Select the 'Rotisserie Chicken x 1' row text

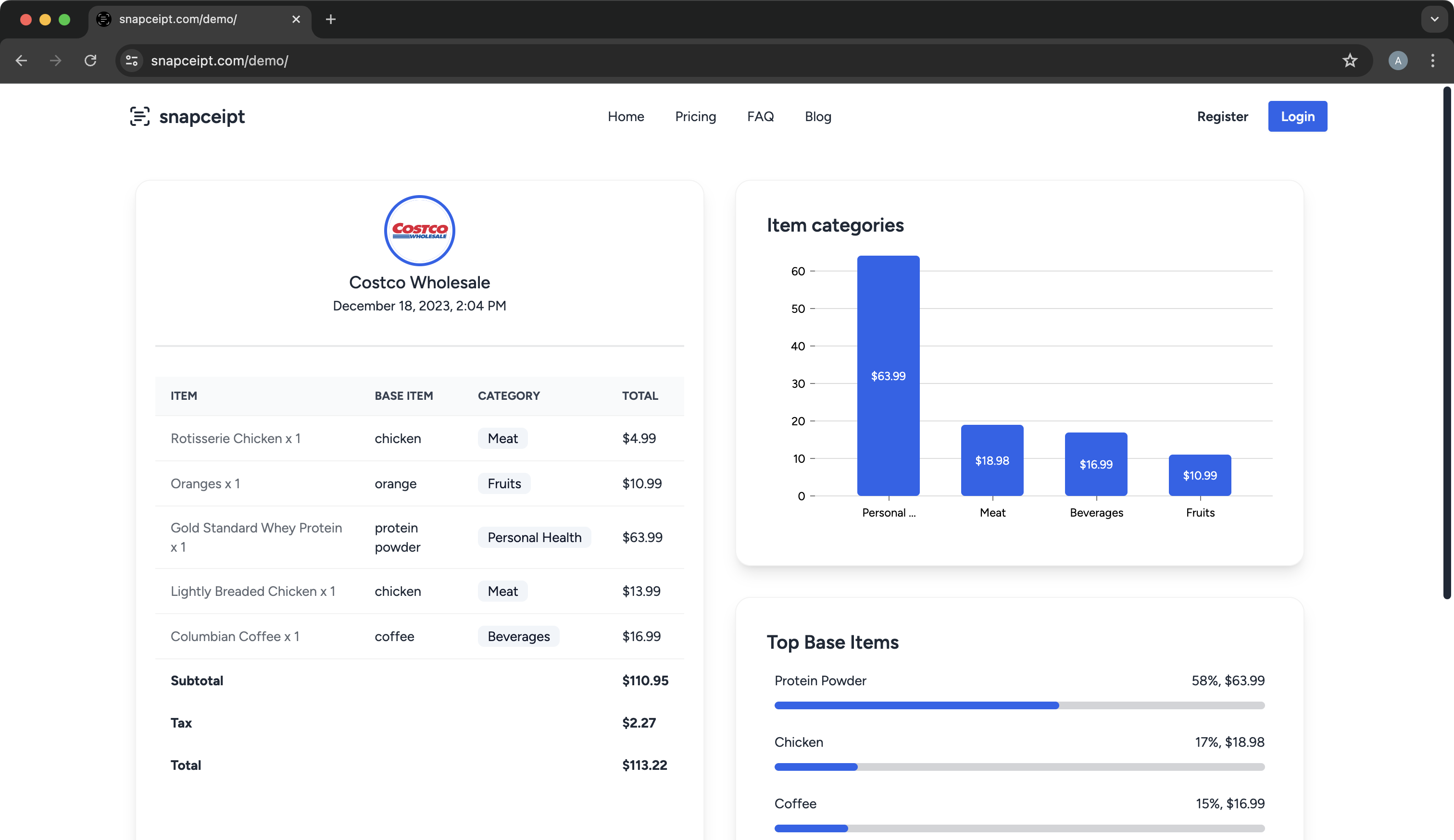coord(236,438)
